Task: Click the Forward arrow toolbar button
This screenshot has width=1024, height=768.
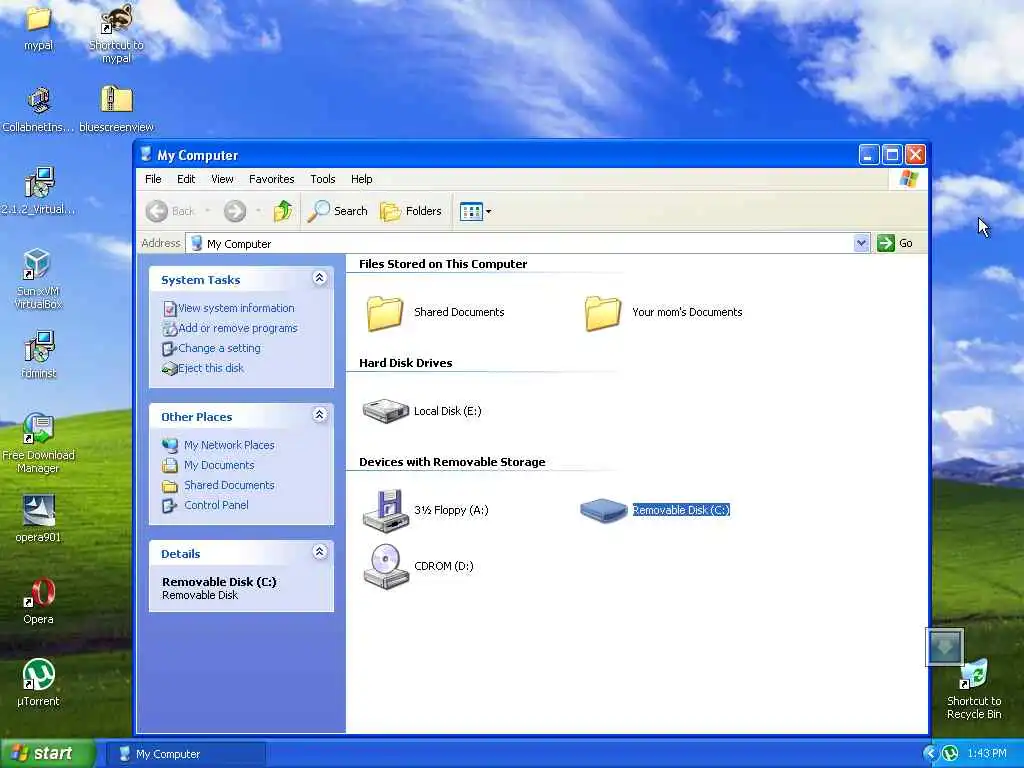Action: point(235,211)
